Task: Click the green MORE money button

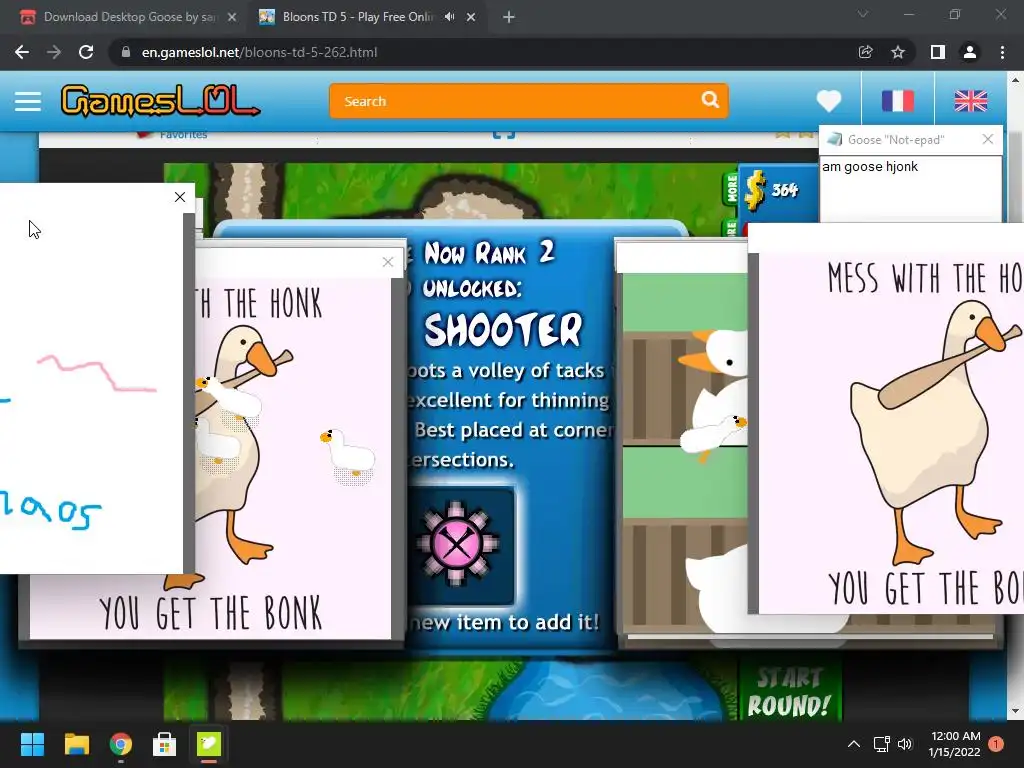Action: point(731,189)
